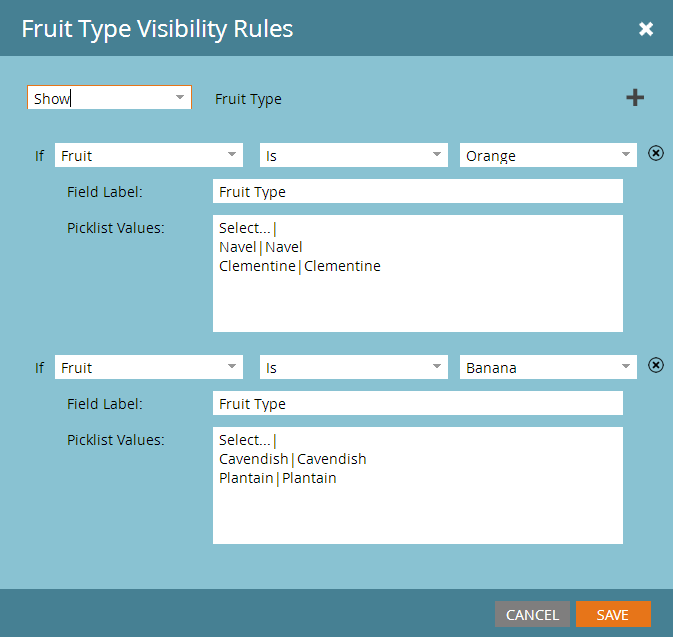Viewport: 673px width, 637px height.
Task: Open the Orange value dropdown
Action: coord(548,155)
